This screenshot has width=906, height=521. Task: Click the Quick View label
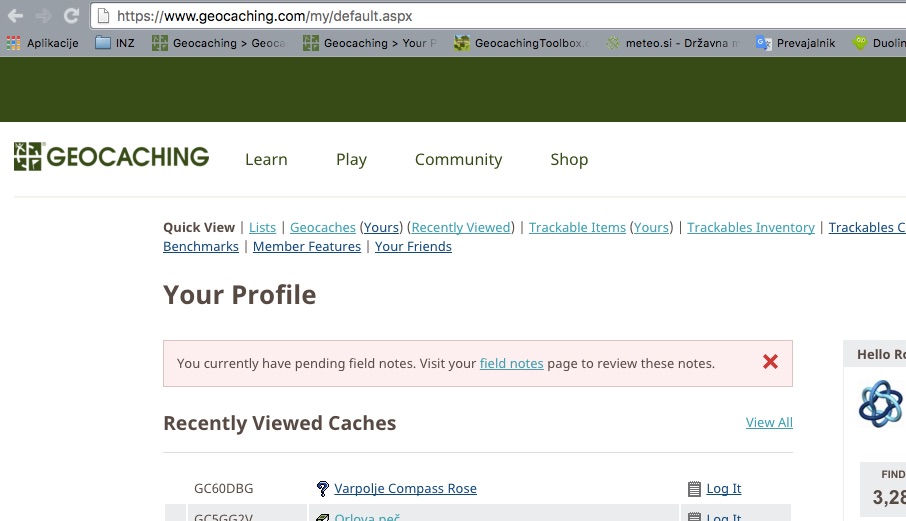point(199,228)
